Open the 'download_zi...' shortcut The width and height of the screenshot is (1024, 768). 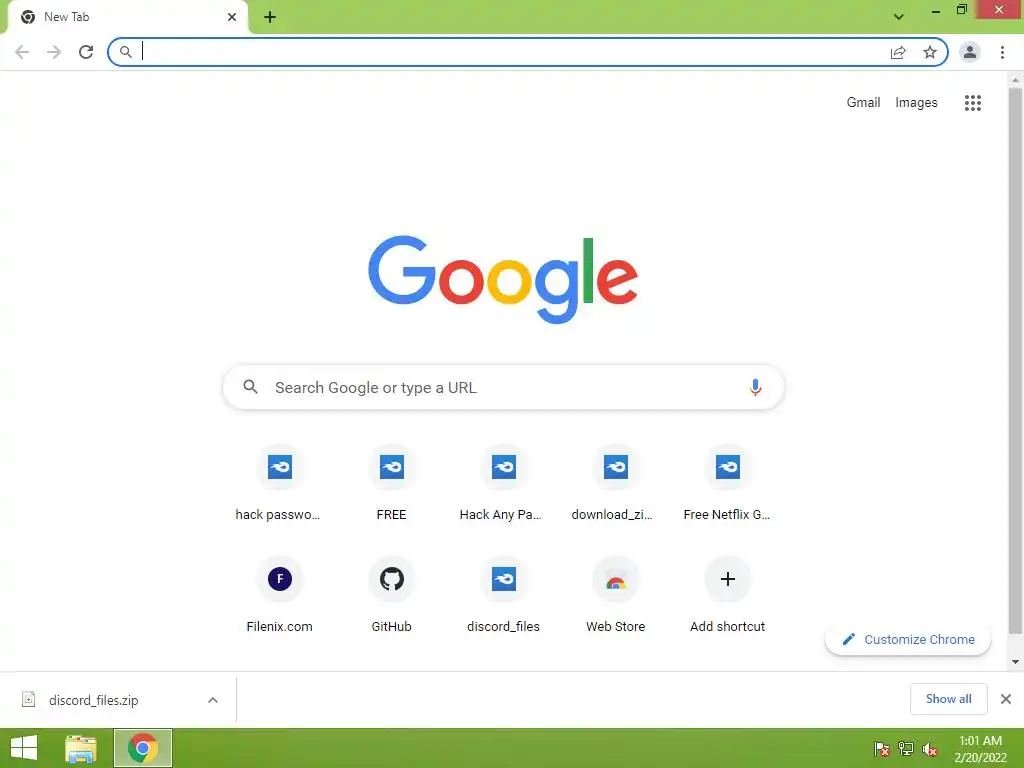click(x=615, y=484)
